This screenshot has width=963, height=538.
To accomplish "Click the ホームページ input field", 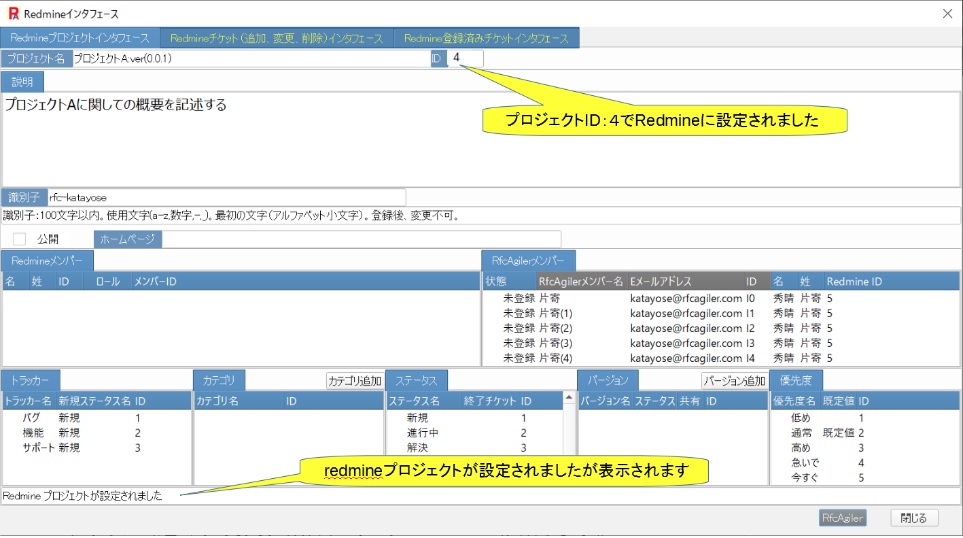I will tap(361, 239).
